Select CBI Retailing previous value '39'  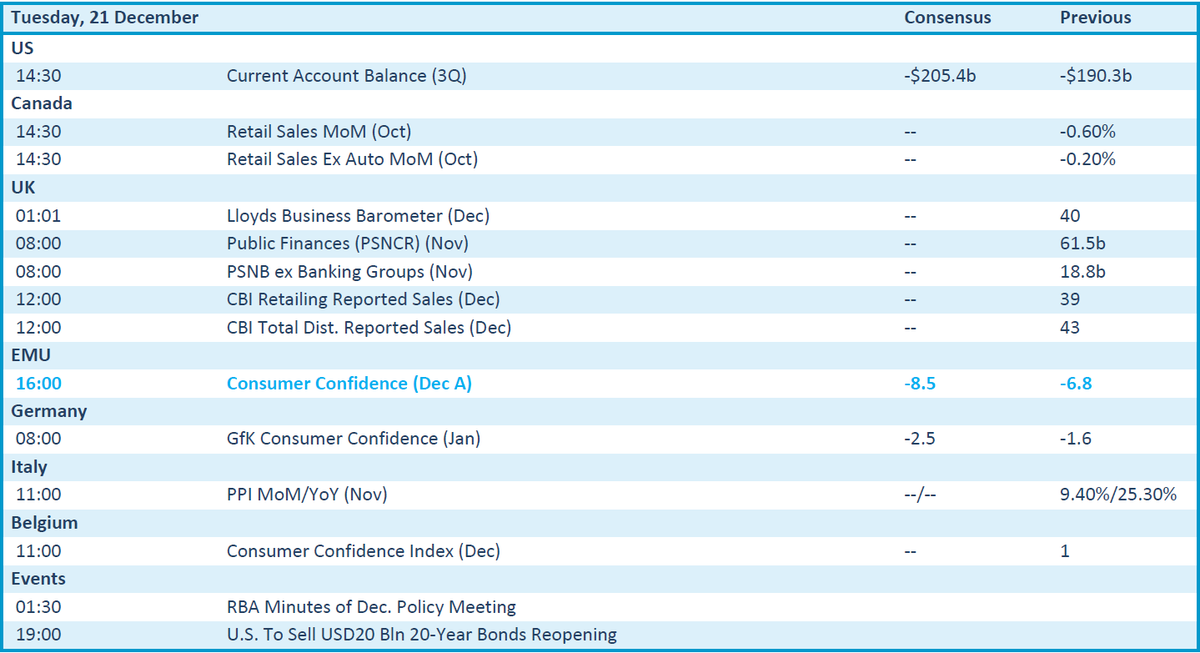tap(1070, 299)
